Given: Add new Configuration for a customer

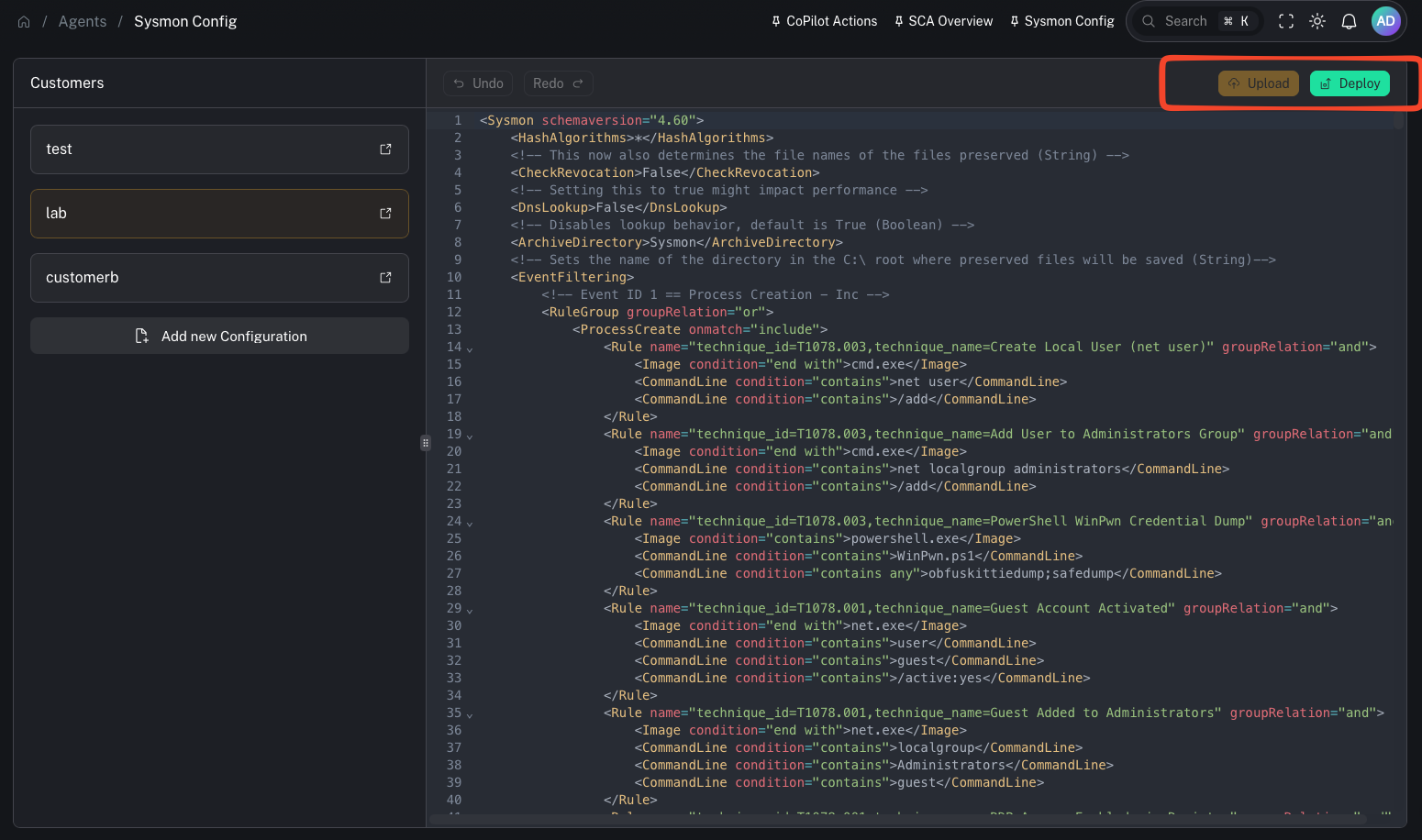Looking at the screenshot, I should pos(219,336).
